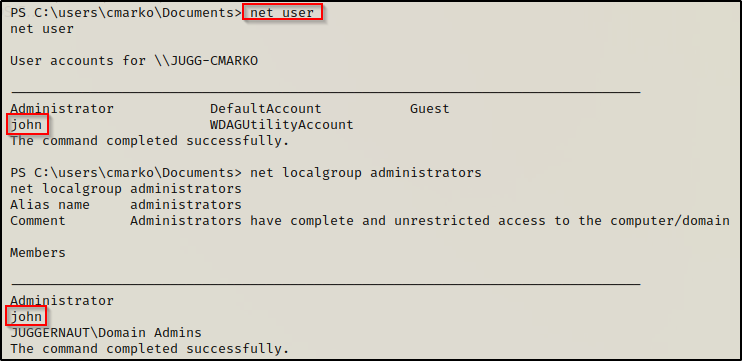Image resolution: width=742 pixels, height=361 pixels.
Task: Click the 'net localgroup administrators' command at prompt
Action: [366, 173]
